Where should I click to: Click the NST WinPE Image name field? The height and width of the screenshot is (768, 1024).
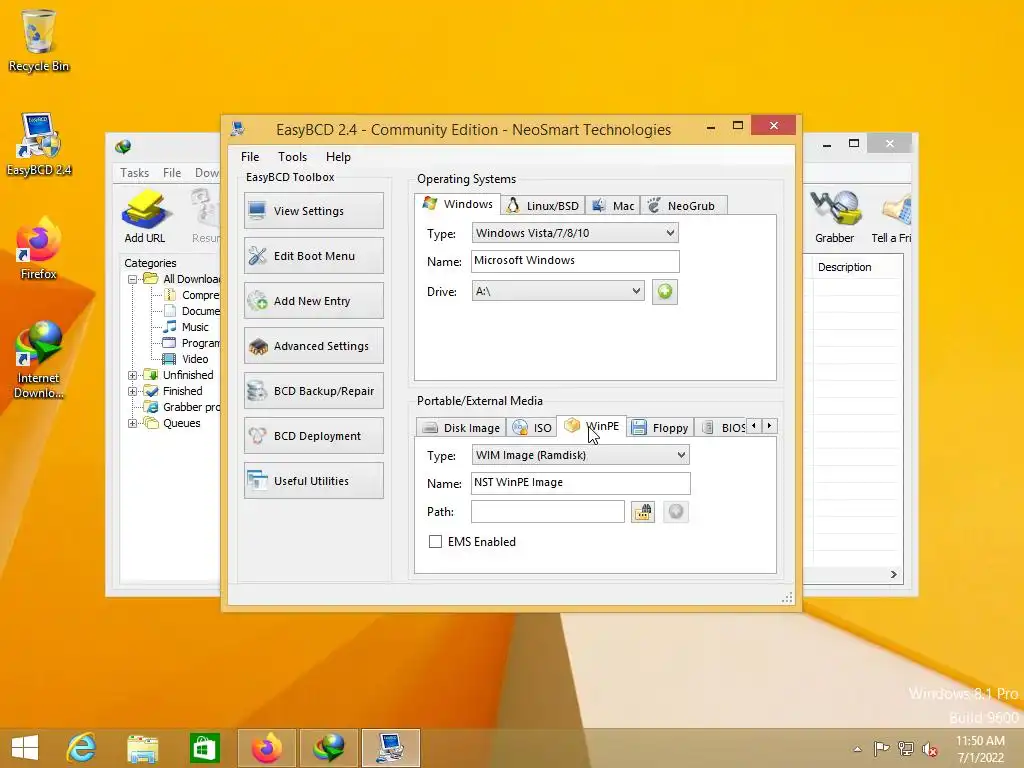click(x=580, y=483)
